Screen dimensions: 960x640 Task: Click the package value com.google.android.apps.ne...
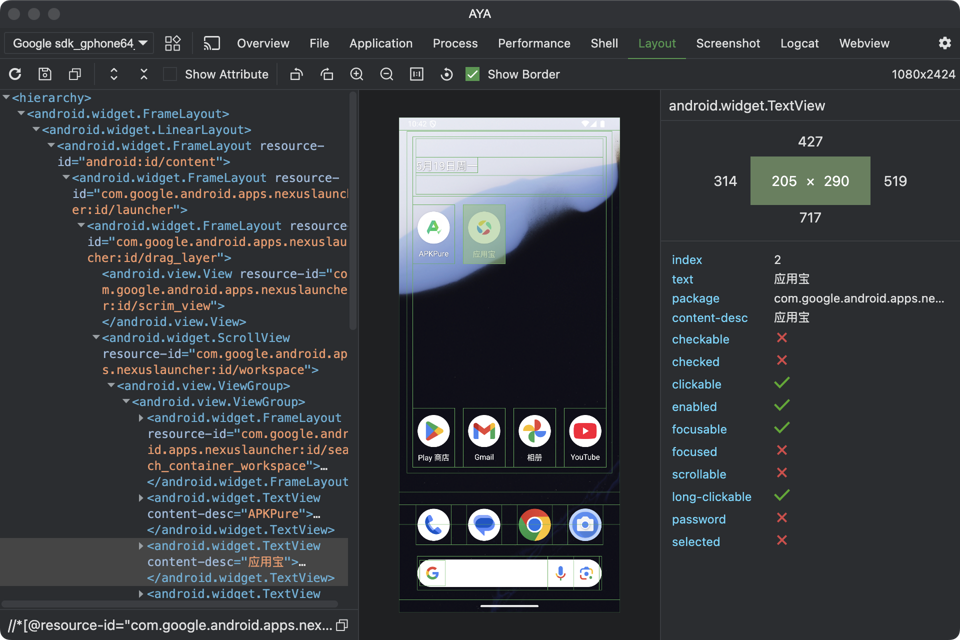click(x=858, y=298)
